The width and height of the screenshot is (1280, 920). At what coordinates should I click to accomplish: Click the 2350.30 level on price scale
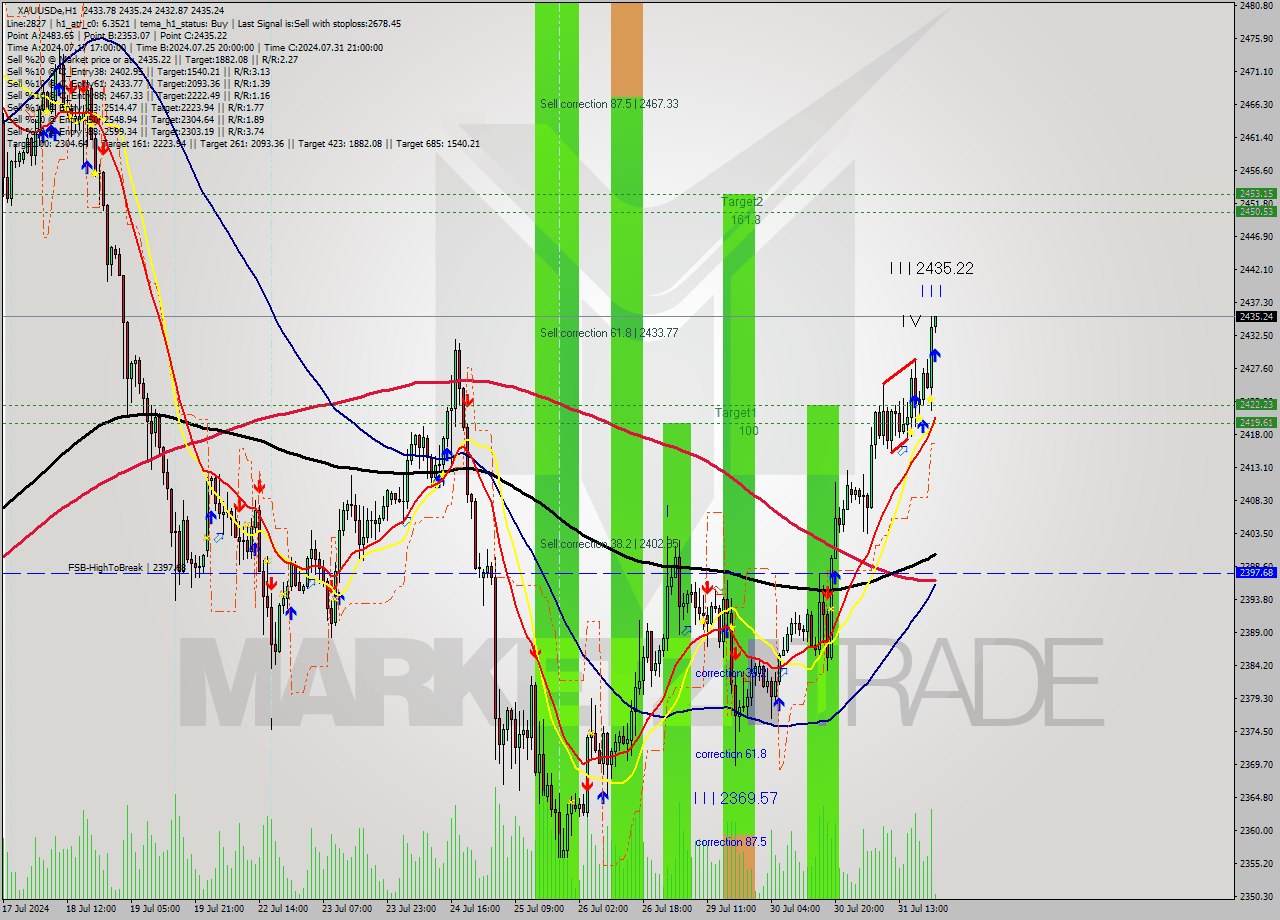point(1255,896)
